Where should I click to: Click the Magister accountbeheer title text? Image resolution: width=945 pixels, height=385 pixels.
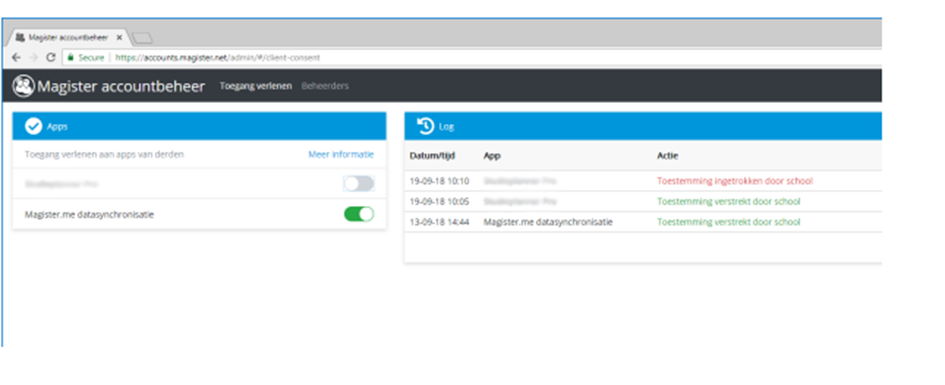121,86
